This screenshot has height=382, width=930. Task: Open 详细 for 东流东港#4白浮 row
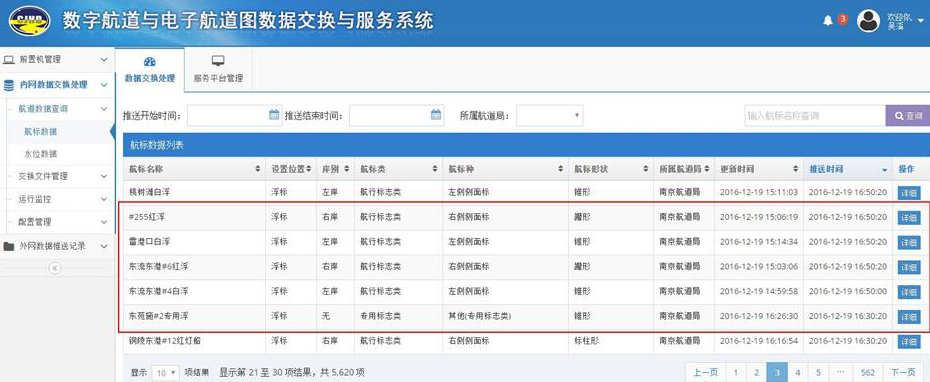909,292
